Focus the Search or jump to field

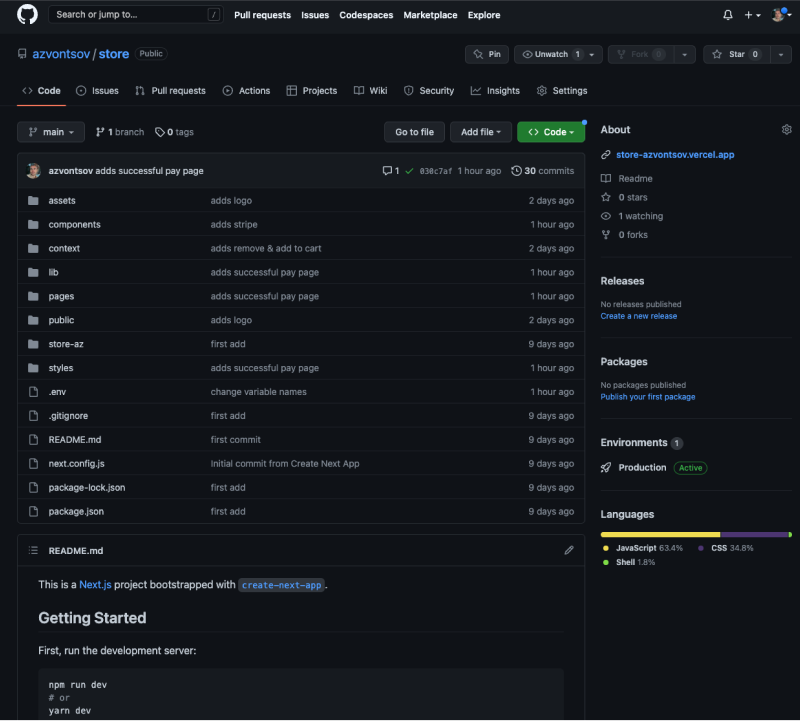click(x=135, y=14)
